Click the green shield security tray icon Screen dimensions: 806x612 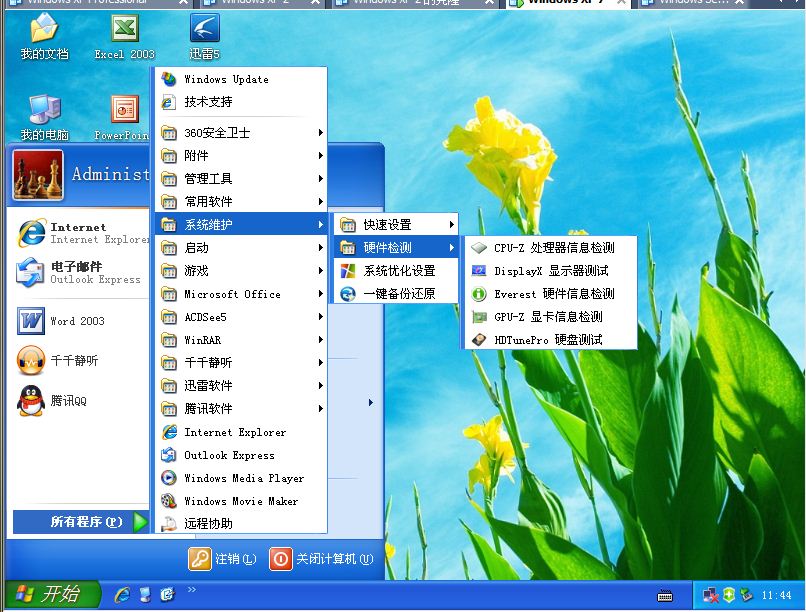729,595
